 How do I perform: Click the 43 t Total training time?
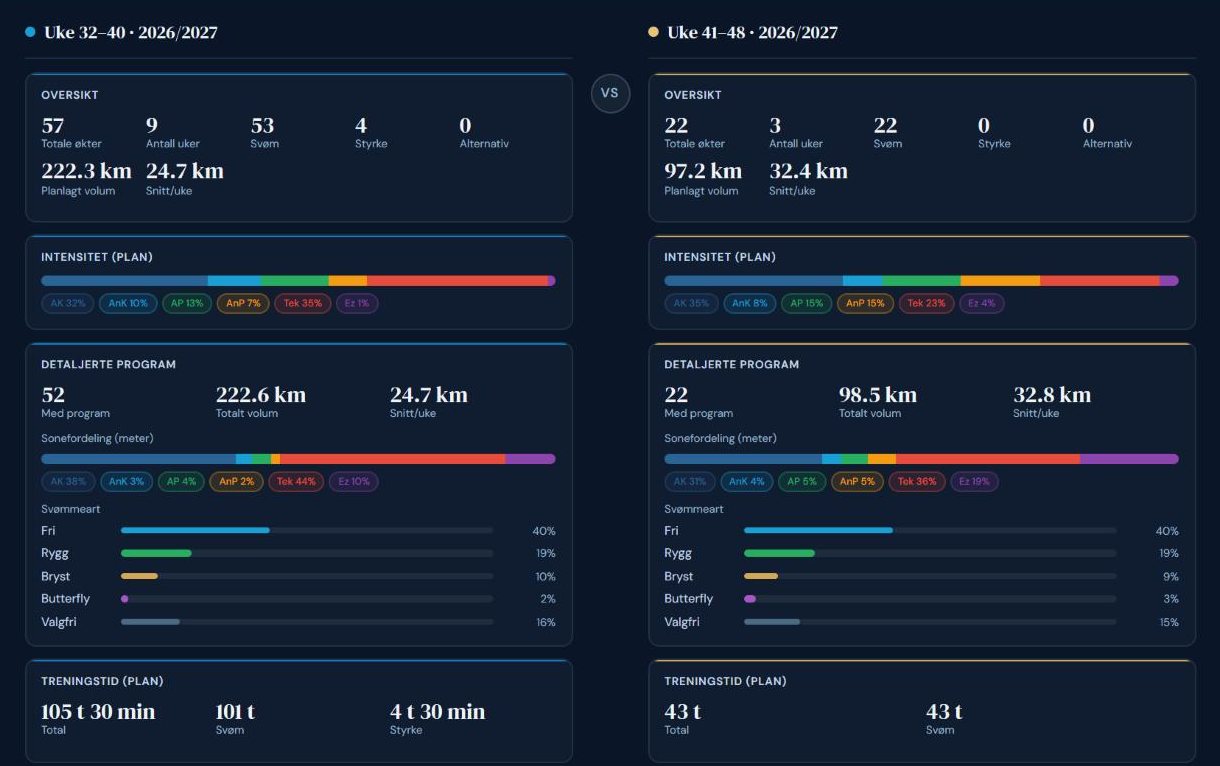coord(683,712)
